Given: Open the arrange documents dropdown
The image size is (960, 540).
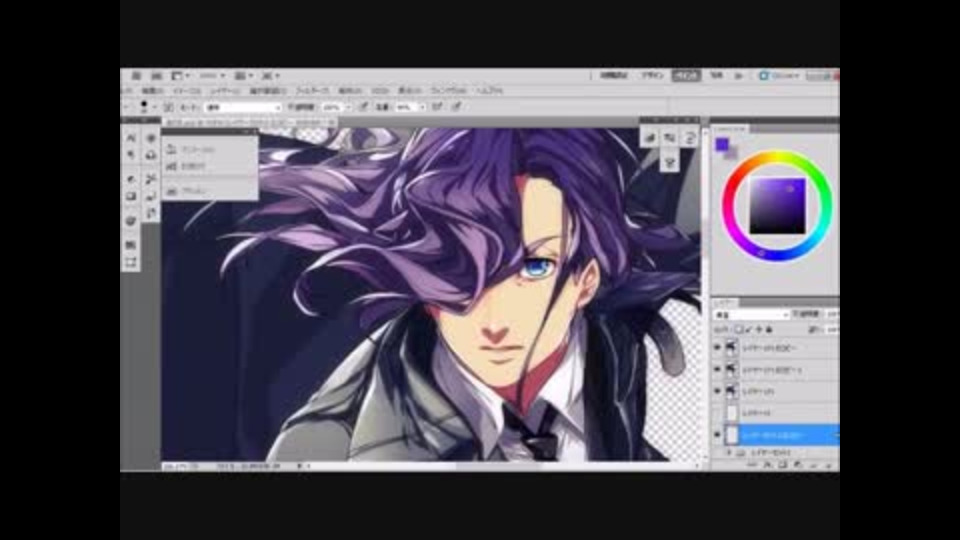Looking at the screenshot, I should tap(244, 75).
